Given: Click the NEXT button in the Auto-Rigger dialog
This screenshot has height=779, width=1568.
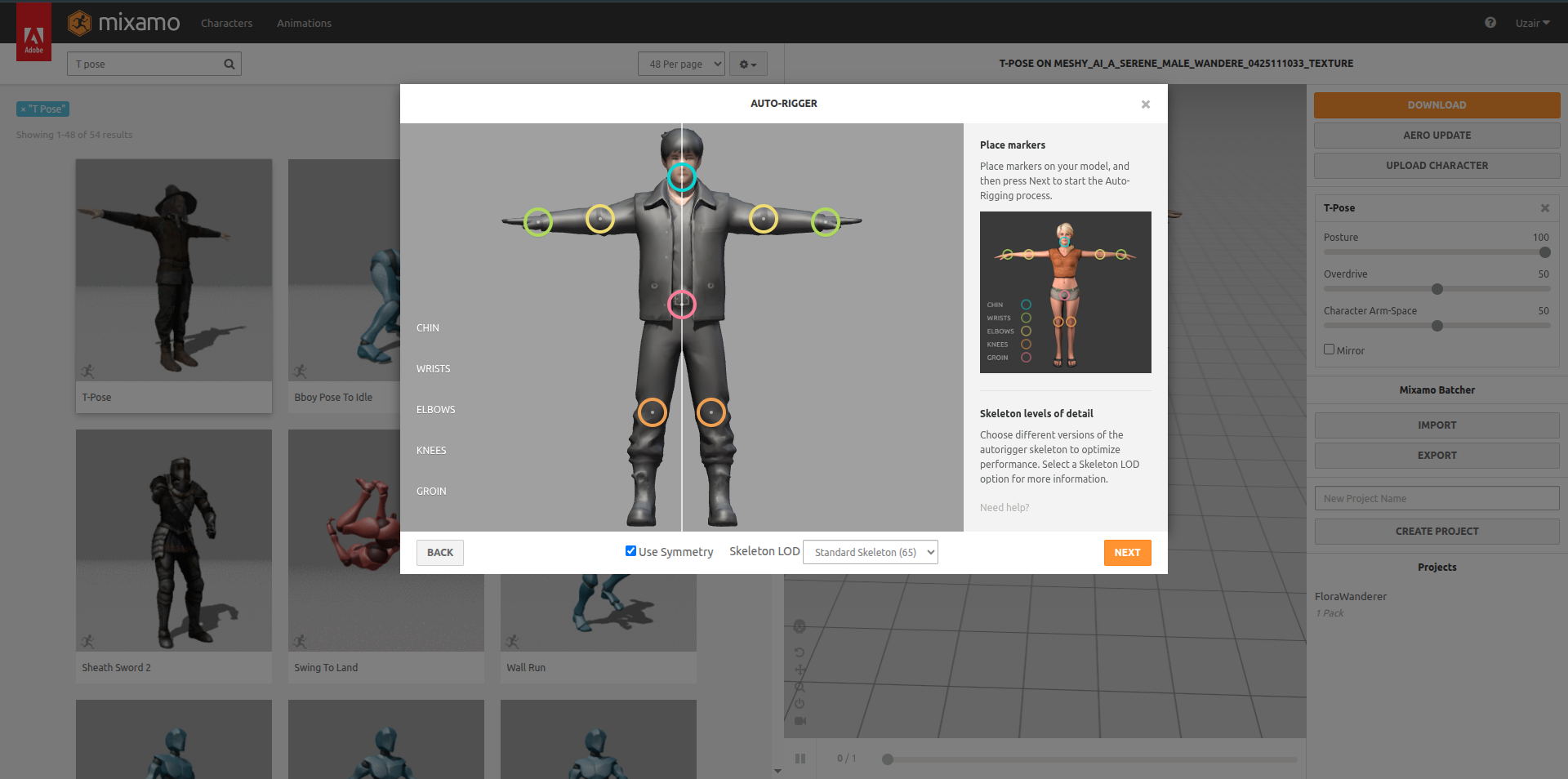Looking at the screenshot, I should click(1127, 552).
